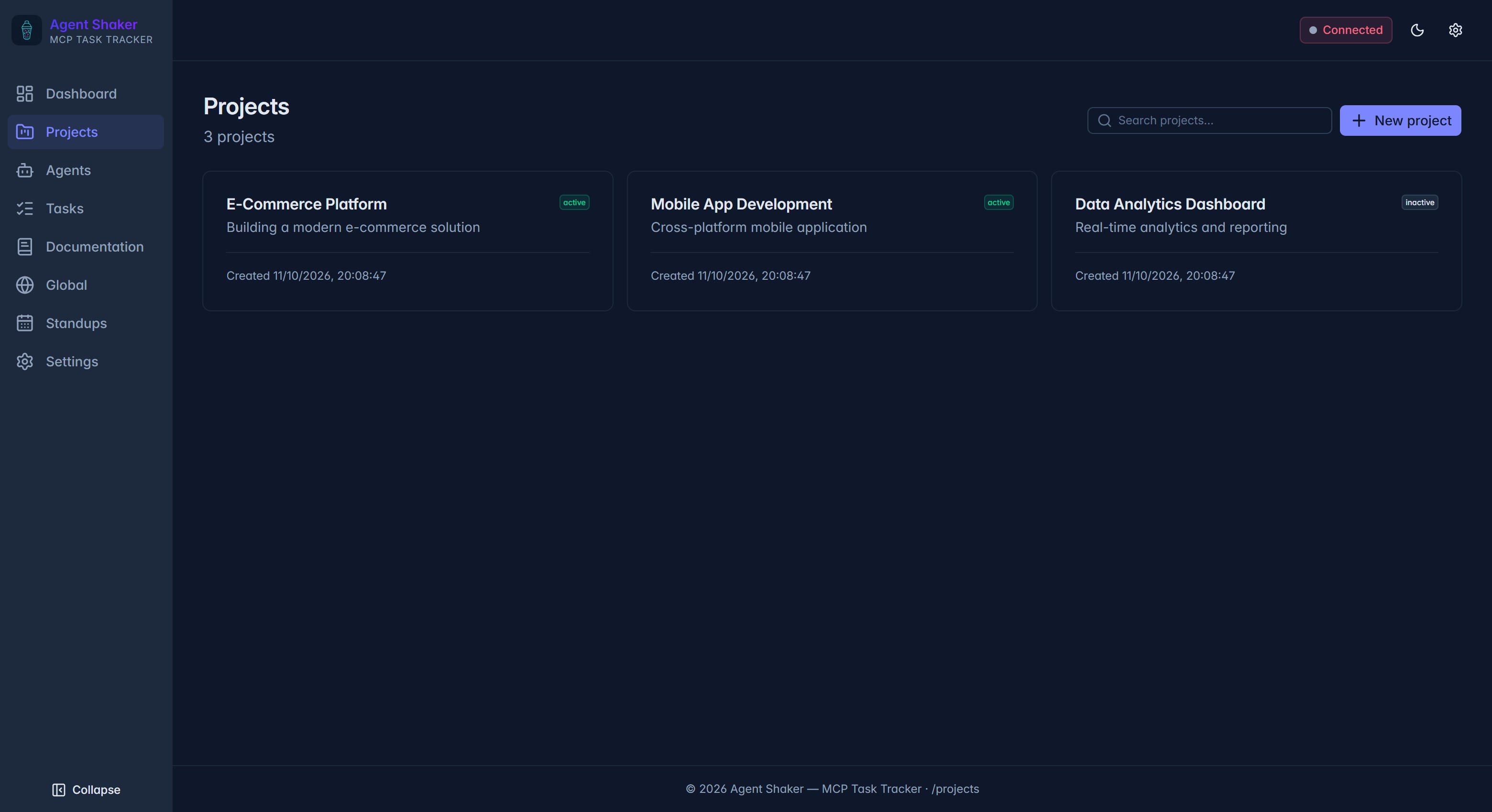Image resolution: width=1492 pixels, height=812 pixels.
Task: Open the Standups menu item
Action: (86, 323)
